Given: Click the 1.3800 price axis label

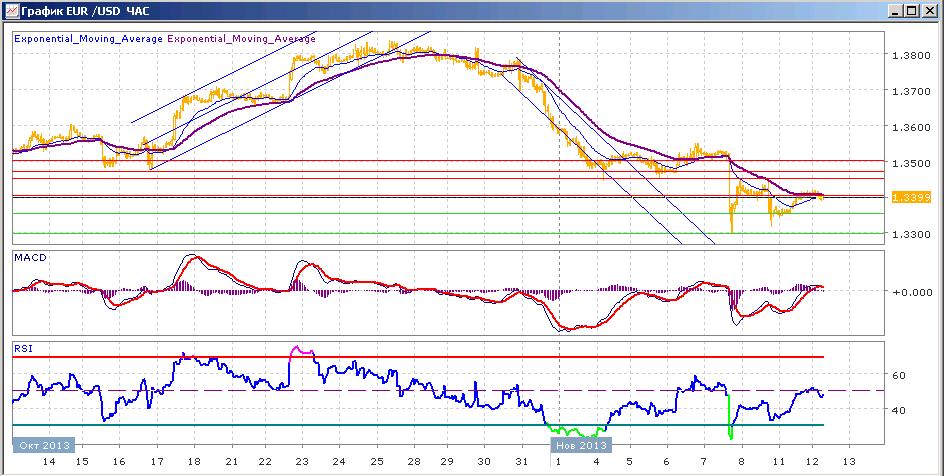Looking at the screenshot, I should pos(910,55).
